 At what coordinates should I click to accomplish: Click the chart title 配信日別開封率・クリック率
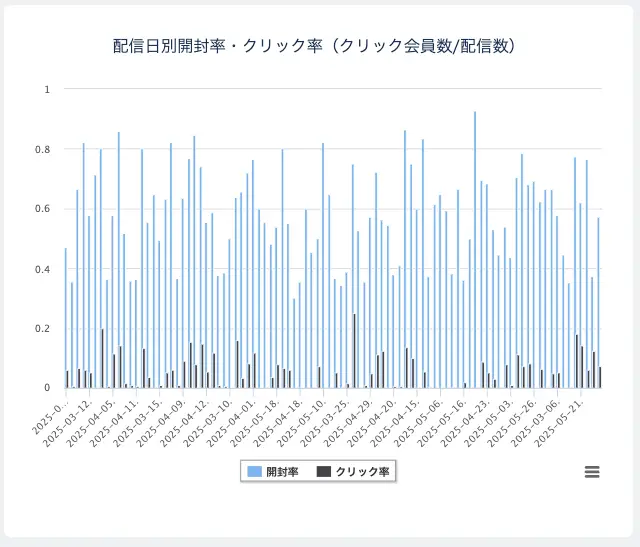point(315,46)
